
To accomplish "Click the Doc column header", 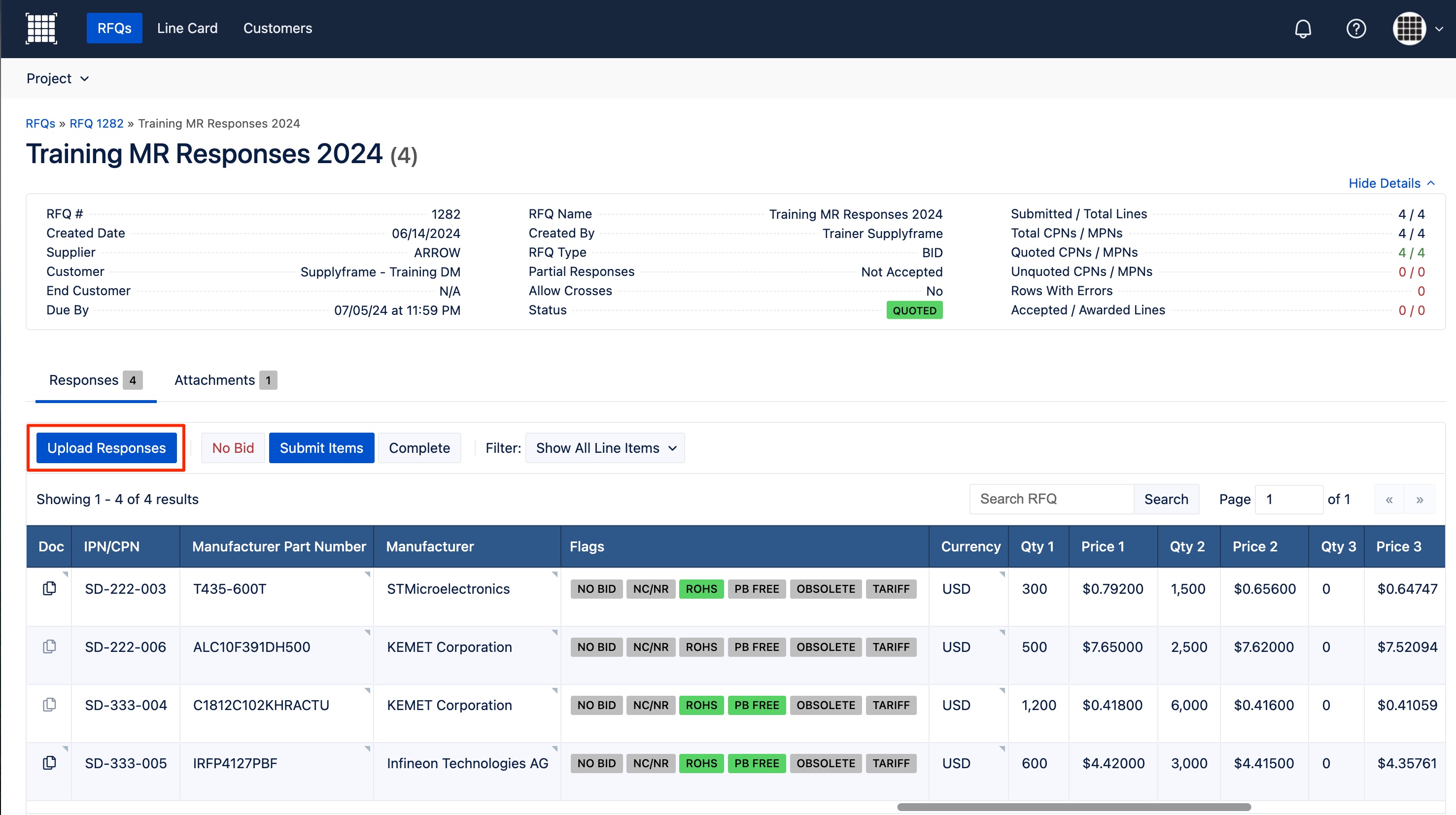I will point(49,546).
